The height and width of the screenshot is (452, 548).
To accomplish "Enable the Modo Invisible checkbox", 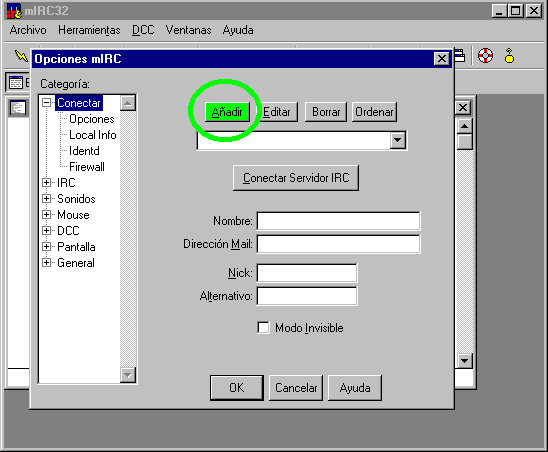I will 263,328.
